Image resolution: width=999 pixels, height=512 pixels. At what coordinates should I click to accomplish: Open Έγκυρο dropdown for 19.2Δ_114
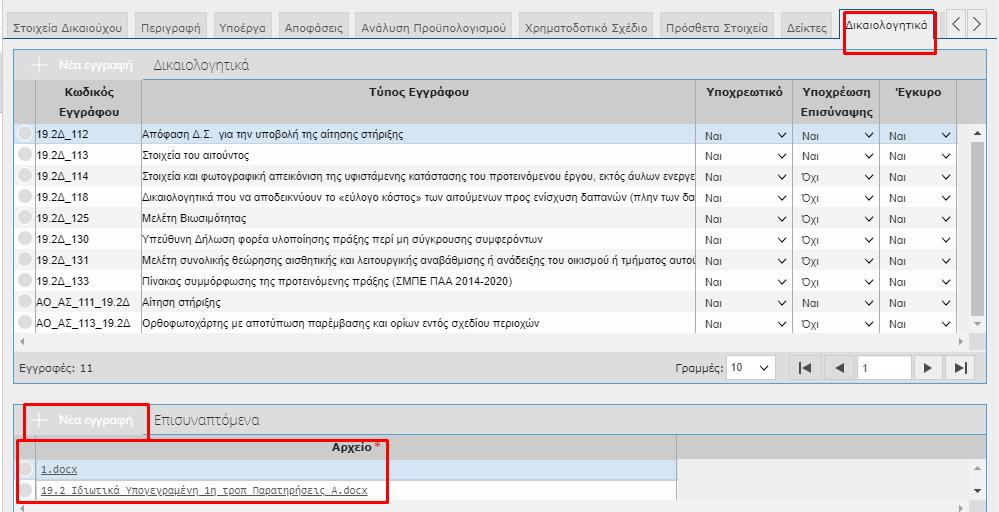tap(919, 177)
